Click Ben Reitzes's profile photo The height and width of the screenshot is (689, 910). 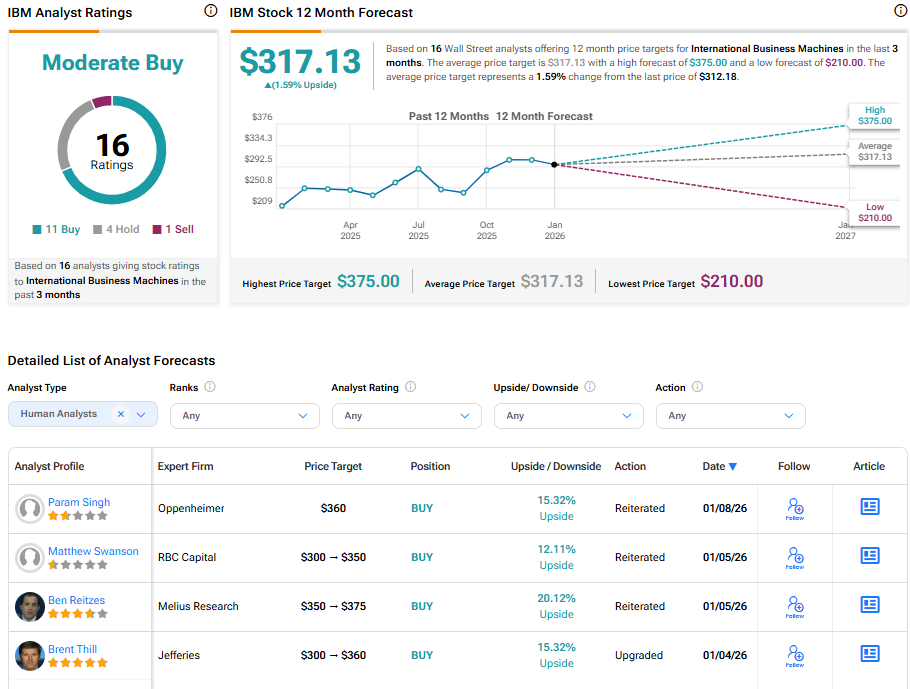coord(30,607)
